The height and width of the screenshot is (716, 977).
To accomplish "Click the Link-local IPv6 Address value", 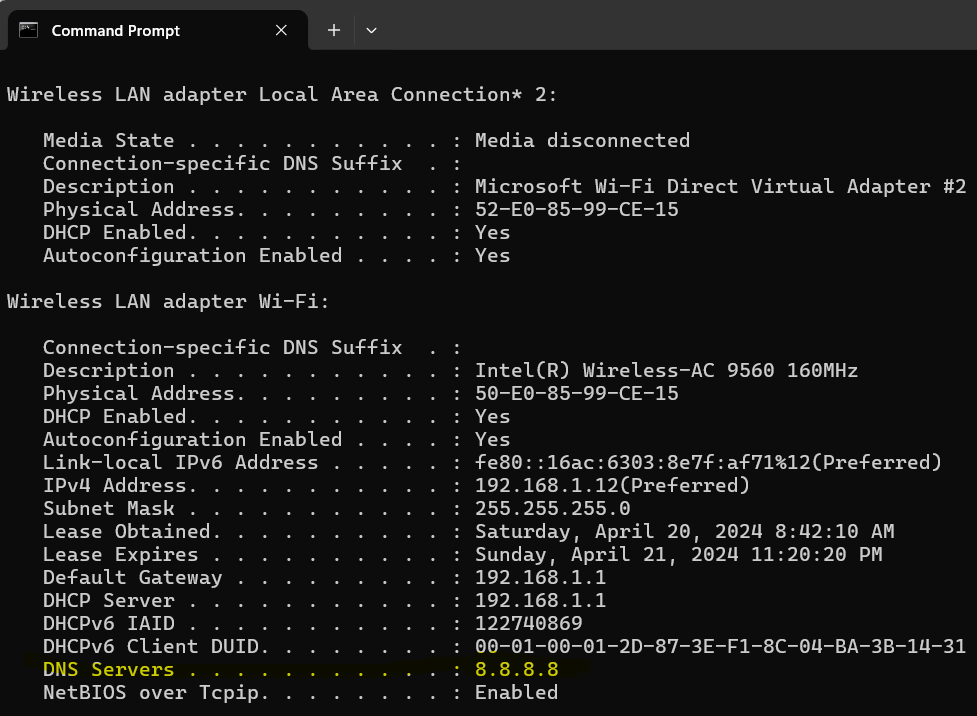I will click(708, 463).
